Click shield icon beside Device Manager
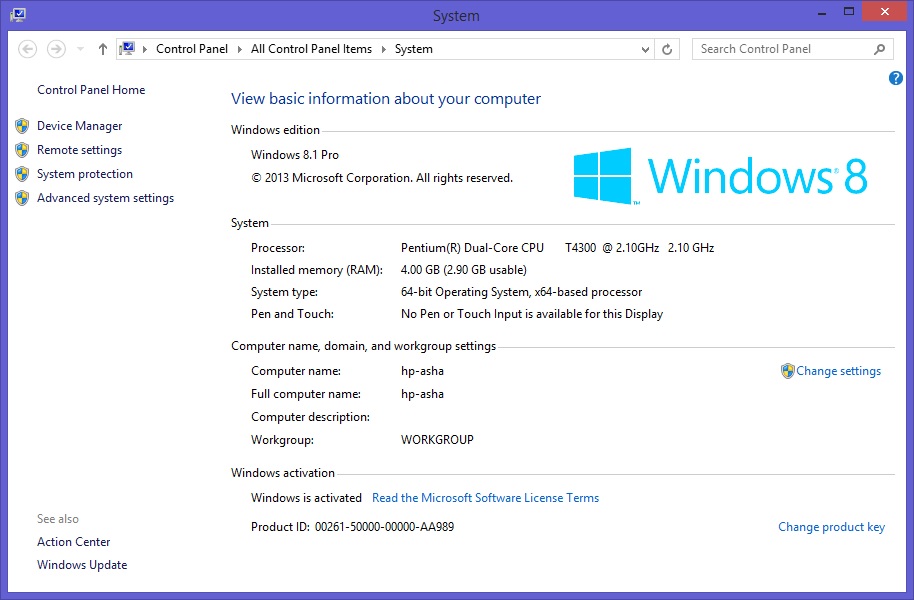 coord(22,126)
